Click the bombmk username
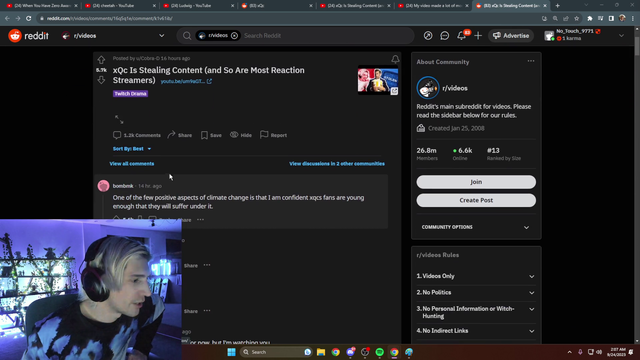Screen dimensions: 640x360 [x=123, y=186]
